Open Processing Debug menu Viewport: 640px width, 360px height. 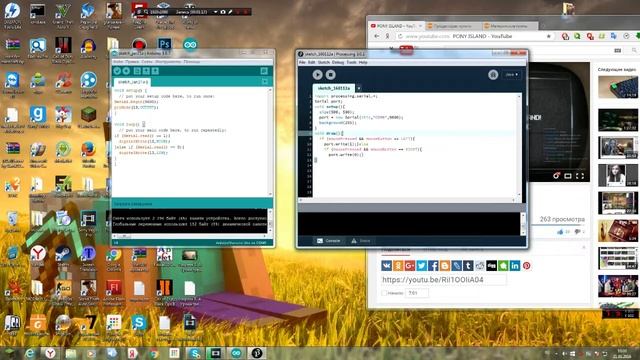point(338,62)
